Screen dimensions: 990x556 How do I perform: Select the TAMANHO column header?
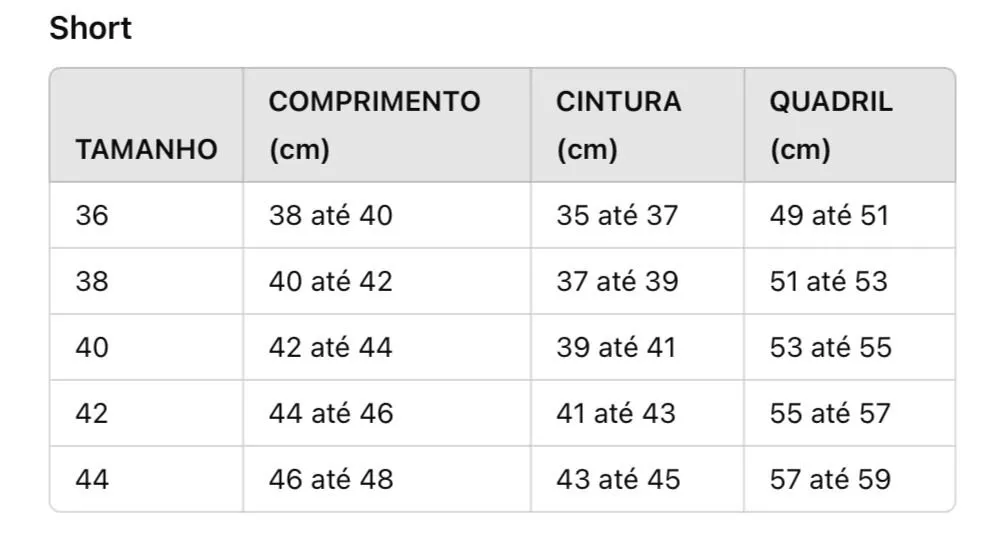pyautogui.click(x=146, y=125)
